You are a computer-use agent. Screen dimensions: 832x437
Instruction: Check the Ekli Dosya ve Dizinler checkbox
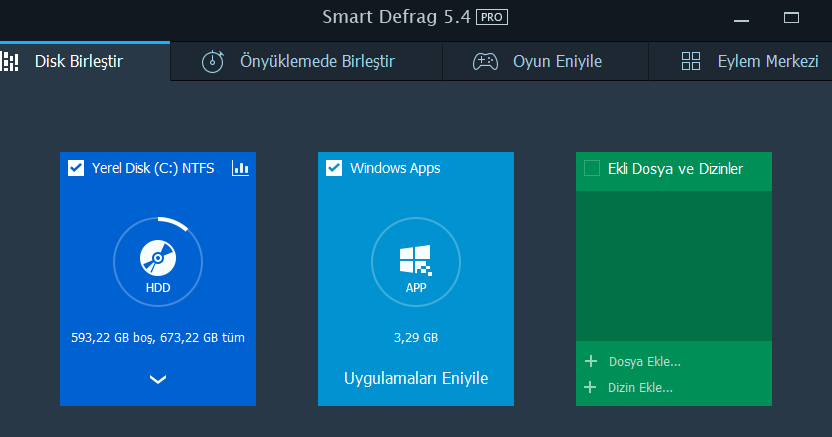[592, 168]
